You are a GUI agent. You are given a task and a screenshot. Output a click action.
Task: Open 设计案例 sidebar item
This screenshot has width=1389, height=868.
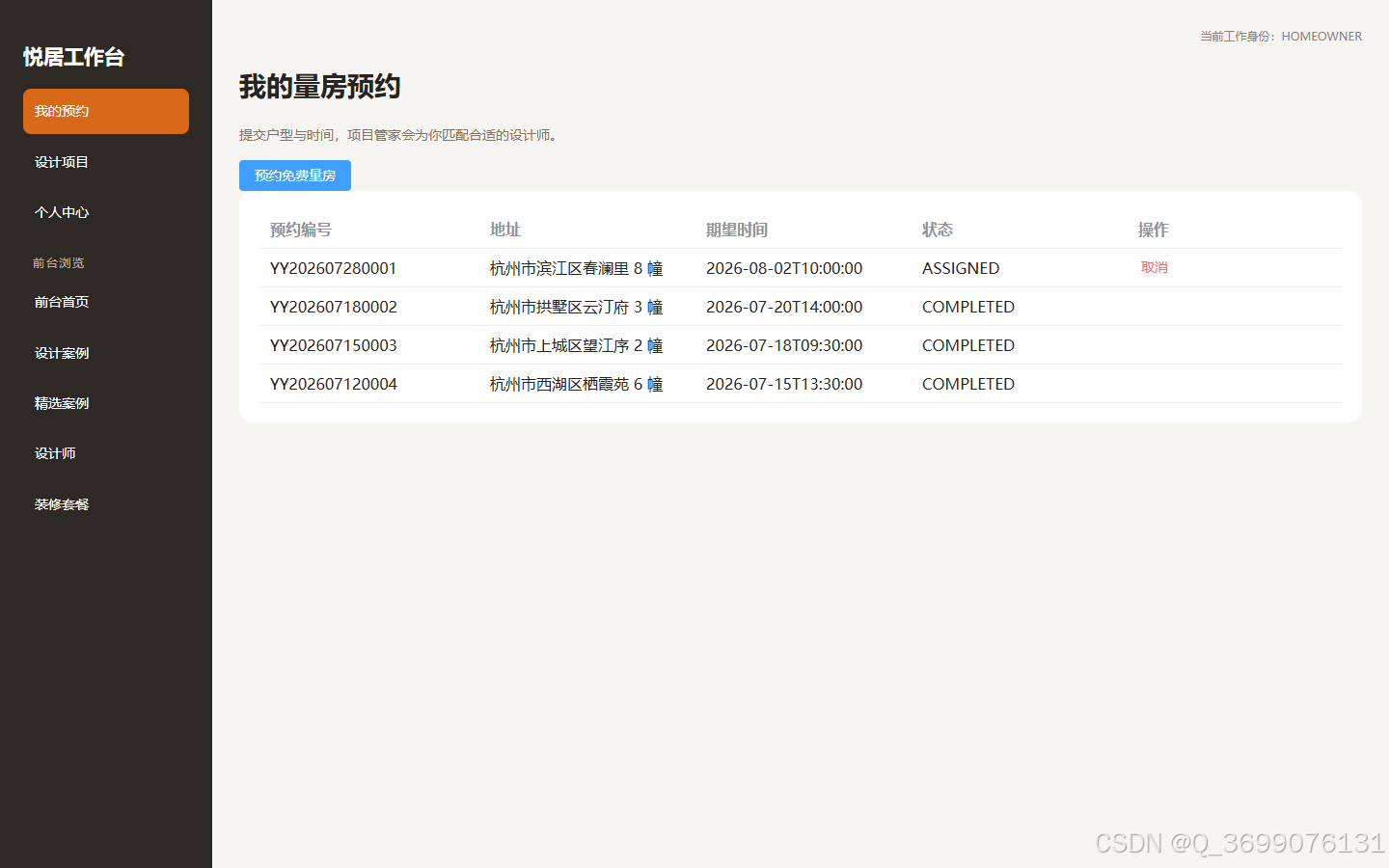[106, 353]
